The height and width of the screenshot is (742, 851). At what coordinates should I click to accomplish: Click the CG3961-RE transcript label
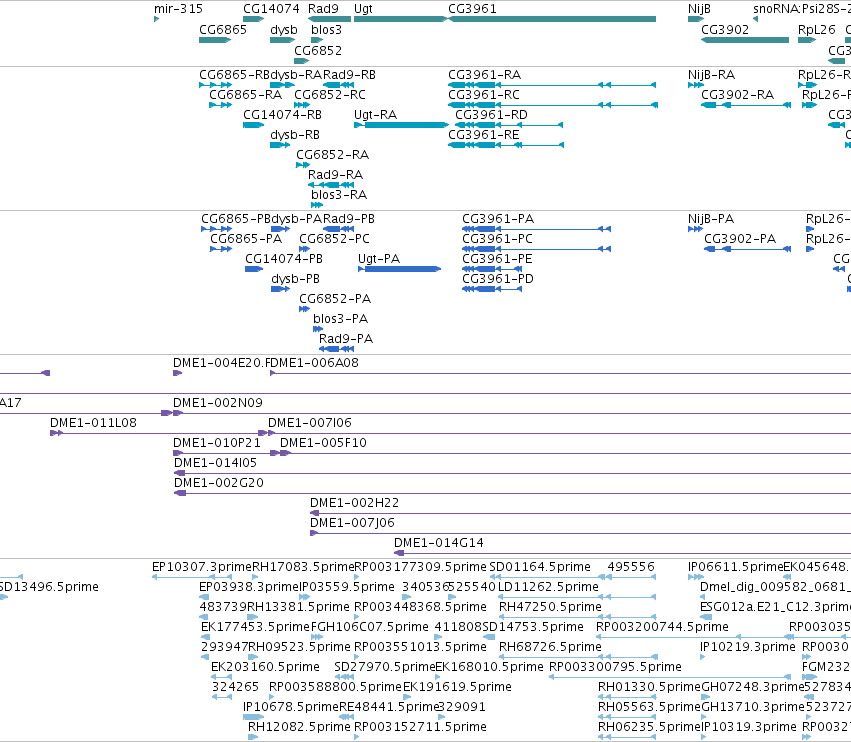pyautogui.click(x=484, y=135)
